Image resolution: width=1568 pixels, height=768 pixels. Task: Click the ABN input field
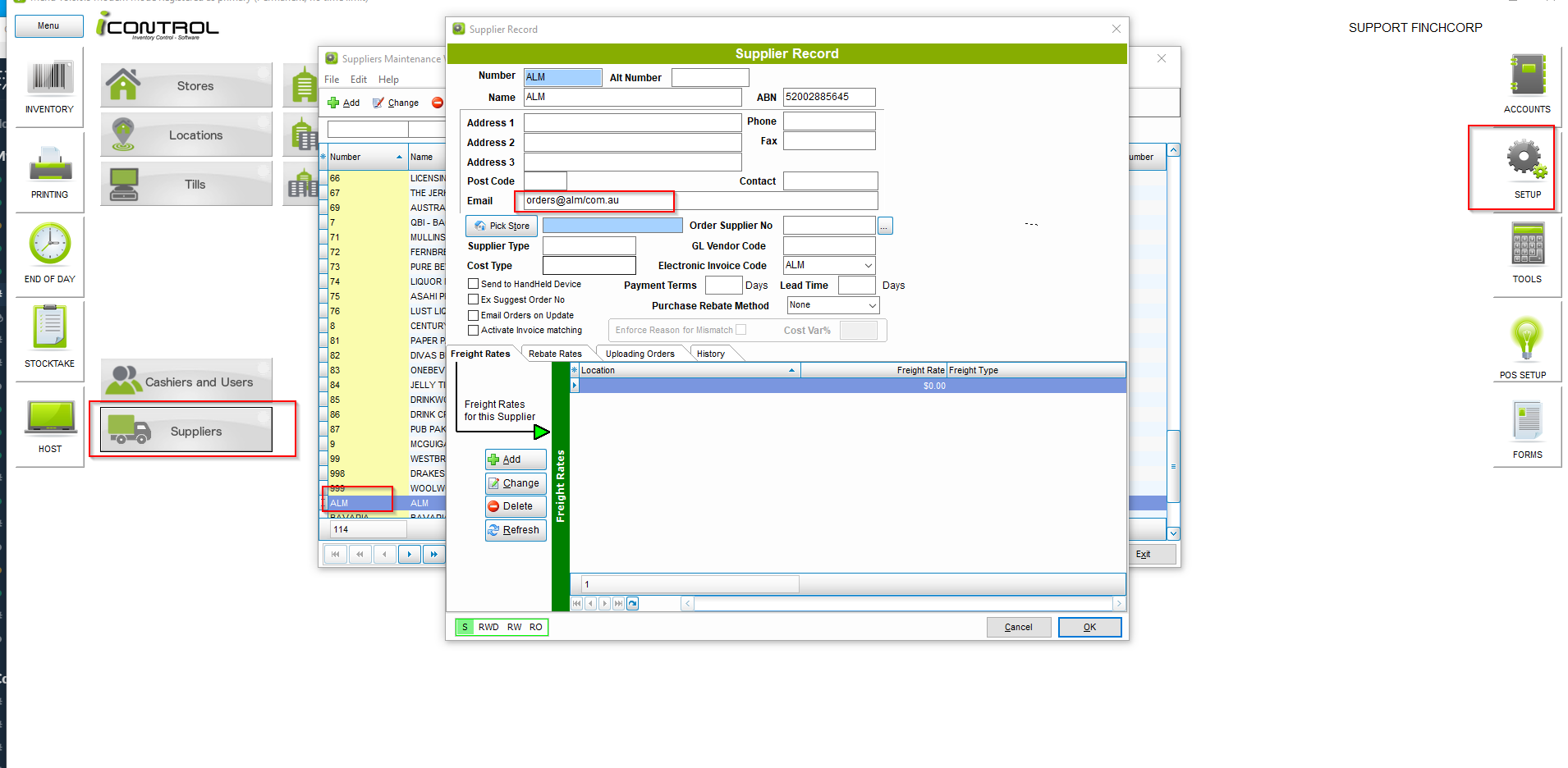click(x=829, y=97)
